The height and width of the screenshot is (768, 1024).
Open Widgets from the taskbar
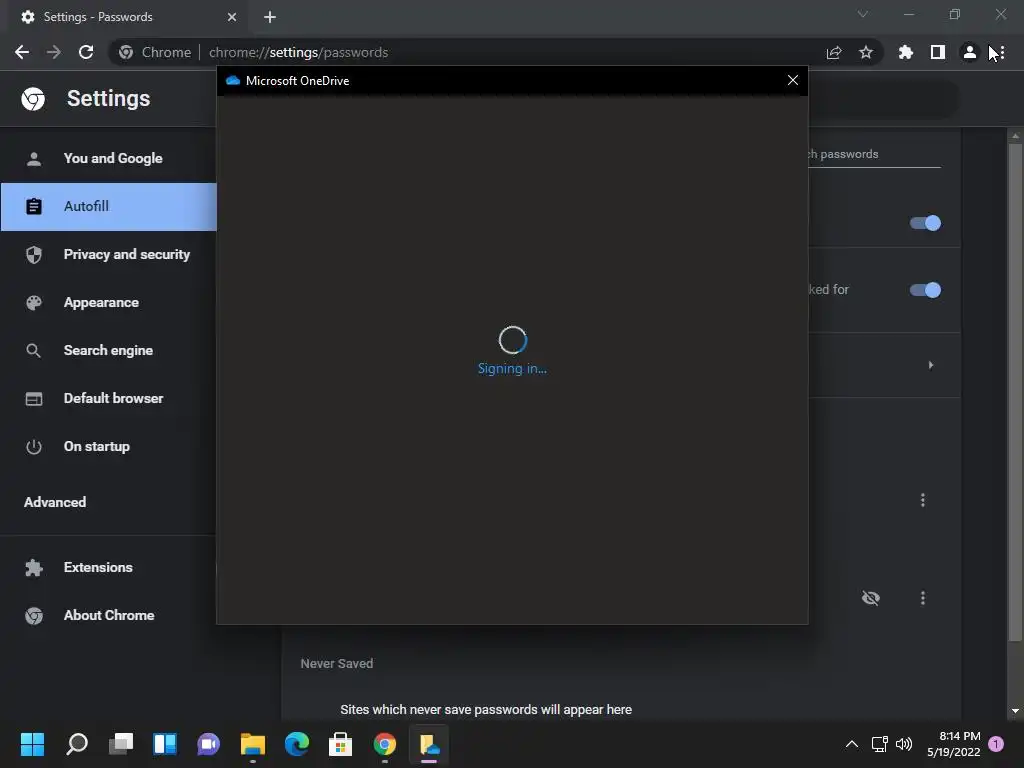click(x=165, y=744)
